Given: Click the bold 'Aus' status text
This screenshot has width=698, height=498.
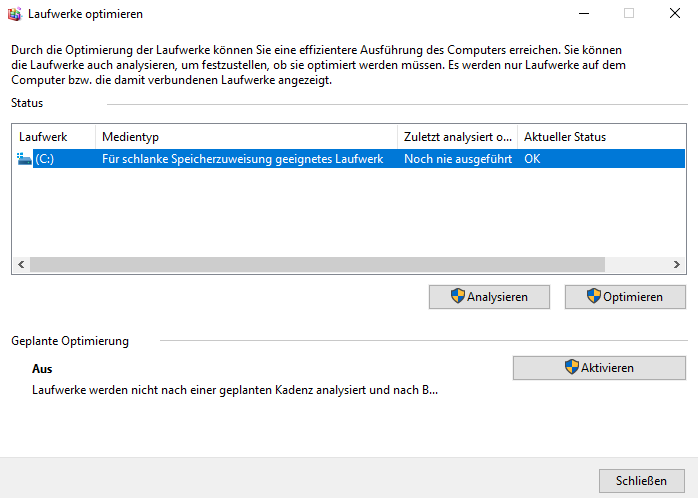Looking at the screenshot, I should pyautogui.click(x=42, y=369).
